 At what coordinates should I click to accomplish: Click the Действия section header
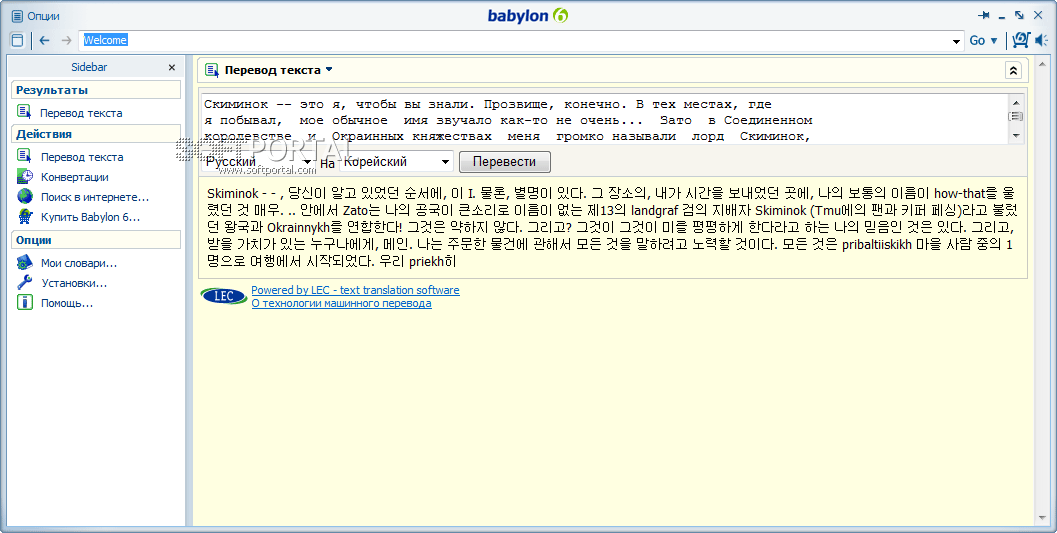coord(96,133)
